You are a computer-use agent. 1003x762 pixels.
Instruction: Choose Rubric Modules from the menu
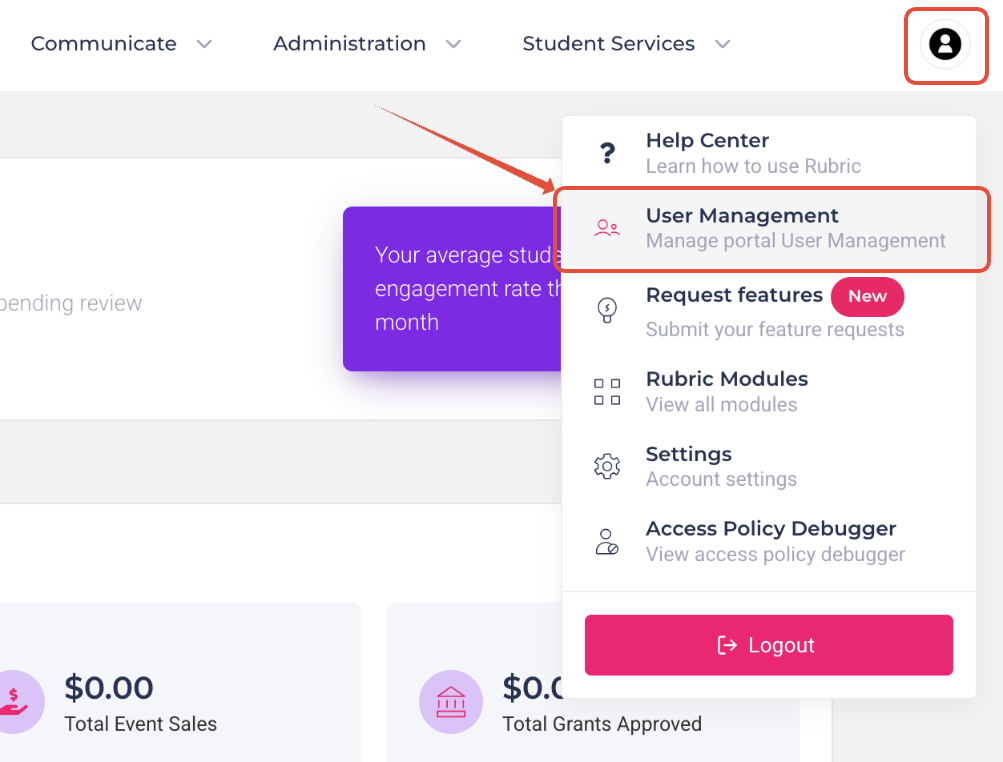point(770,392)
